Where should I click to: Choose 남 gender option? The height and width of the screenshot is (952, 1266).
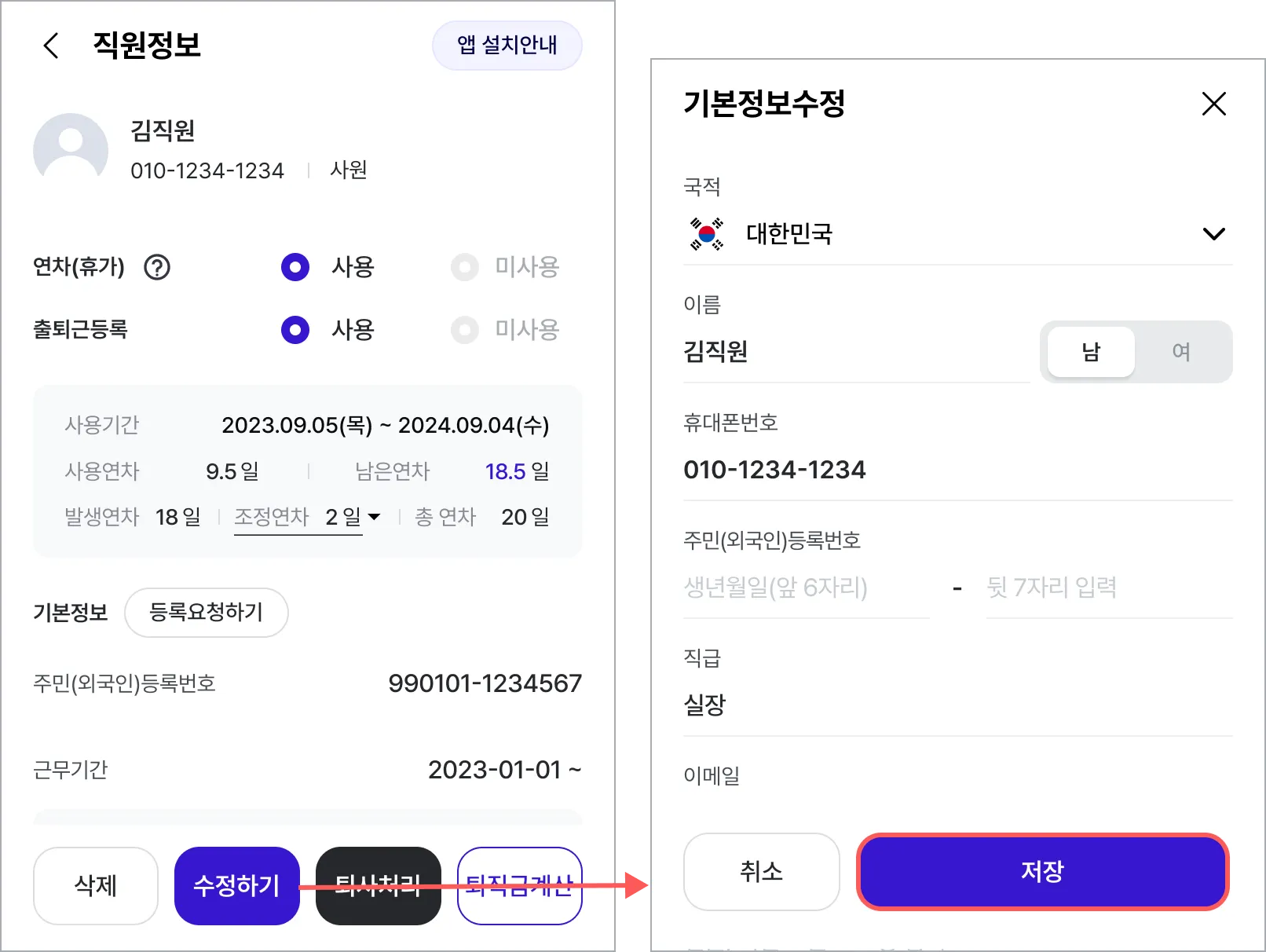[x=1091, y=352]
